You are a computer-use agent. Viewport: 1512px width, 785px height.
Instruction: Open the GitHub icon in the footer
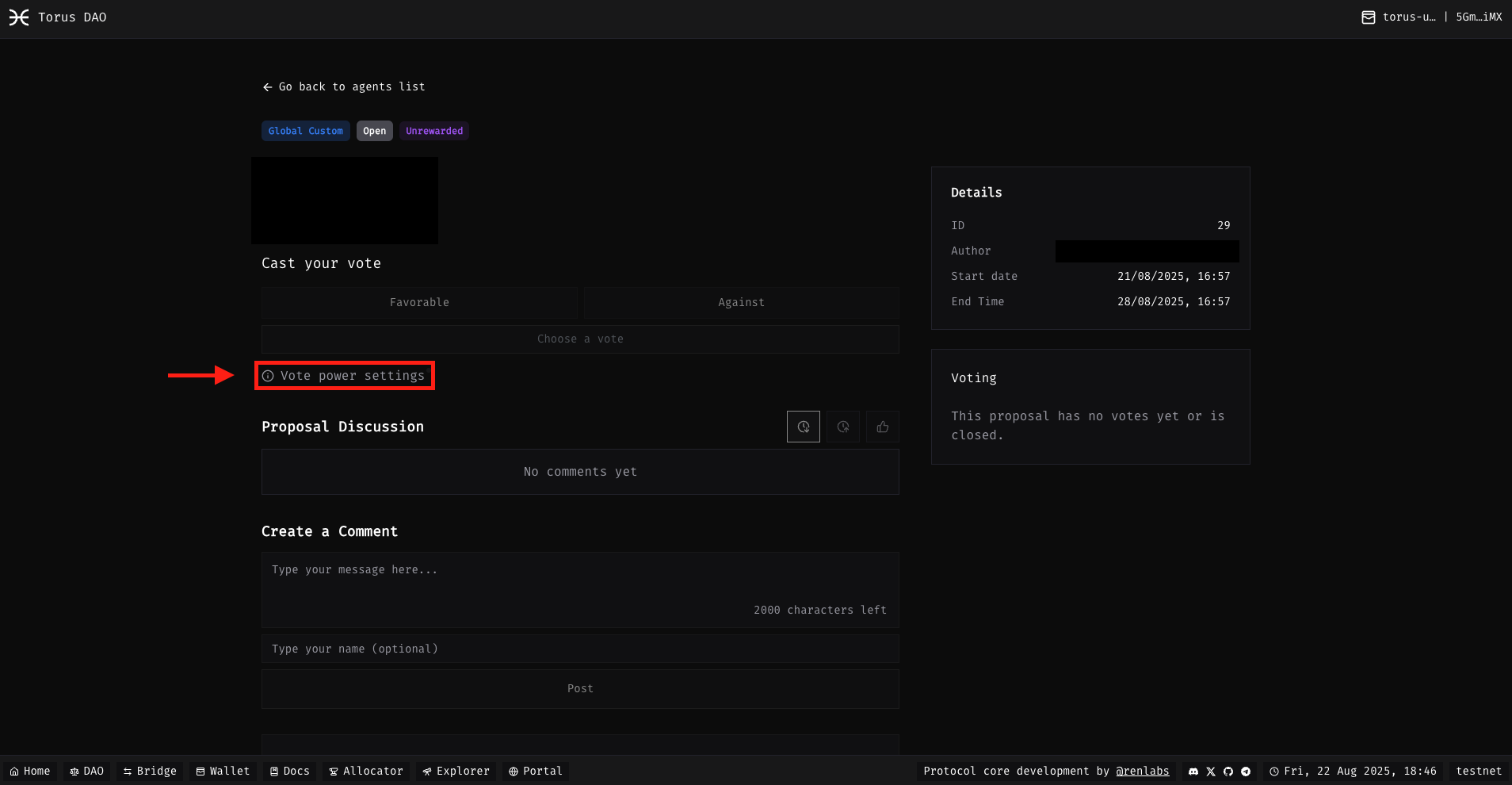1228,771
